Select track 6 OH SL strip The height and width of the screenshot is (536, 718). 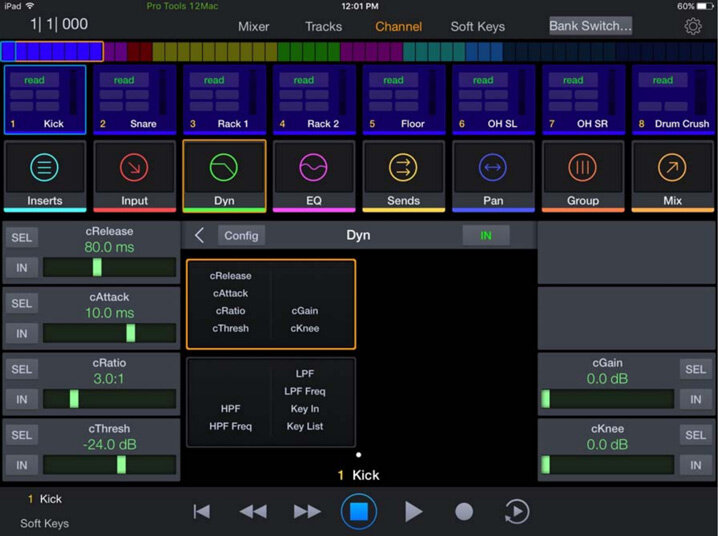point(493,100)
